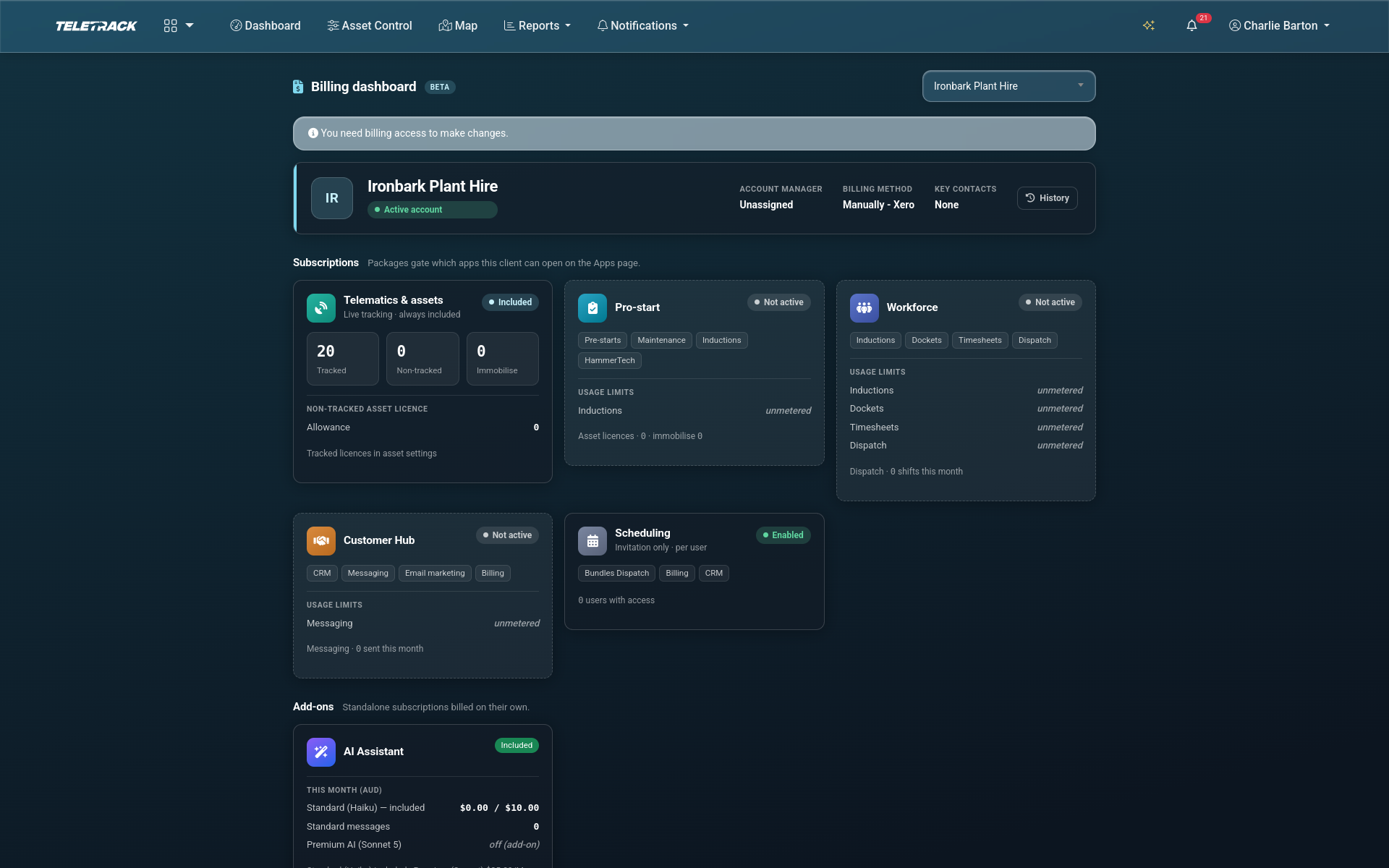Click Not active badge on Workforce
Viewport: 1389px width, 868px height.
1050,302
